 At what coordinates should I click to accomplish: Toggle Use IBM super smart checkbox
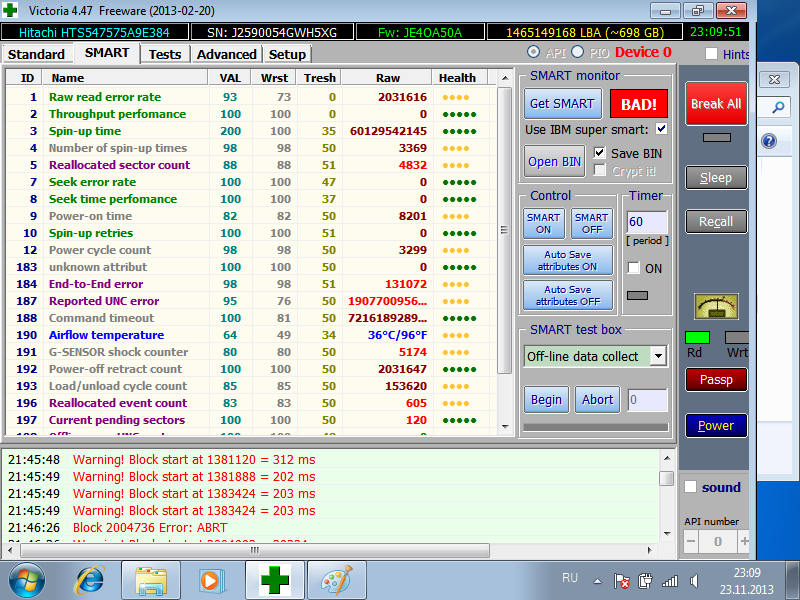(661, 129)
